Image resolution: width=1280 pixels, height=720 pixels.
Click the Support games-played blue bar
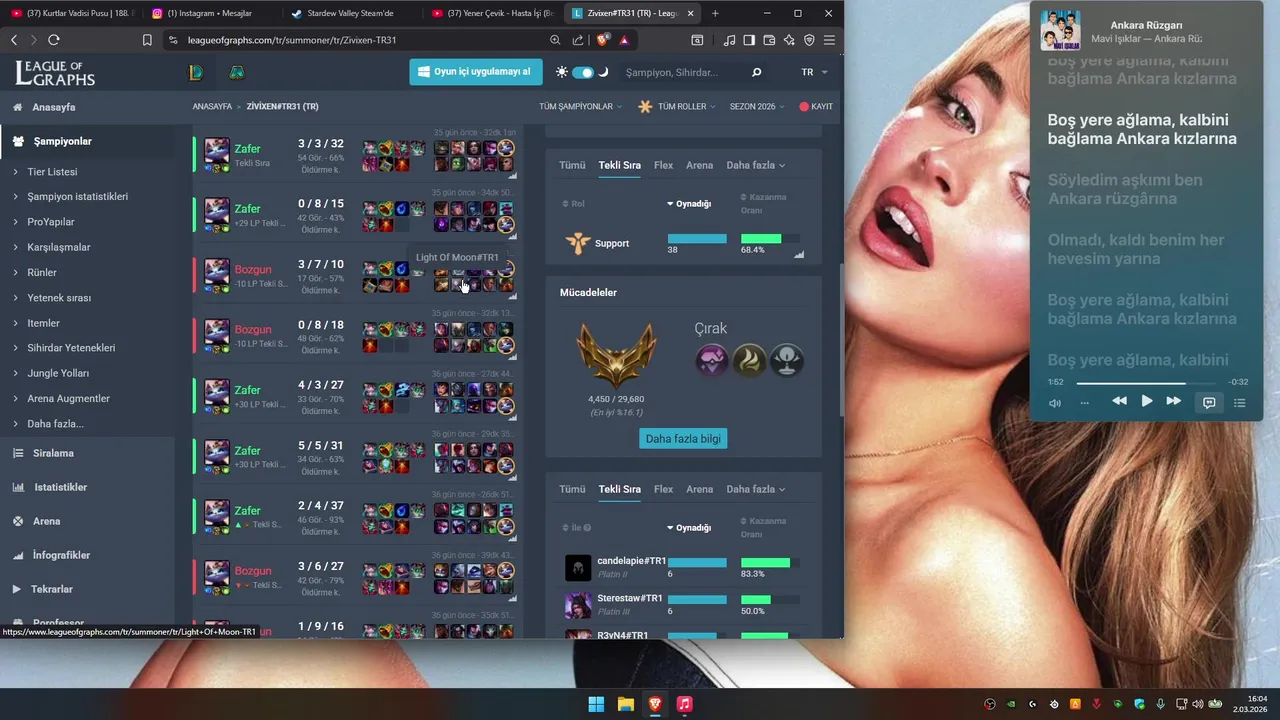697,239
